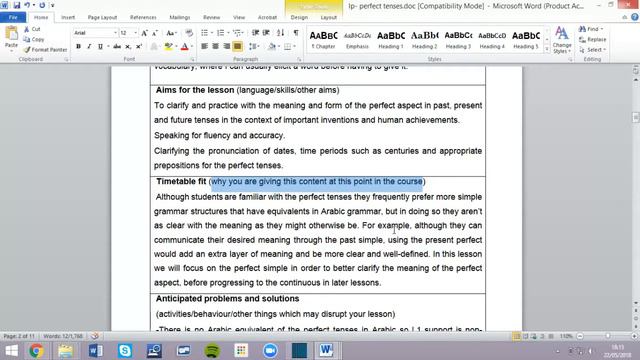Undo the last action

tap(27, 5)
